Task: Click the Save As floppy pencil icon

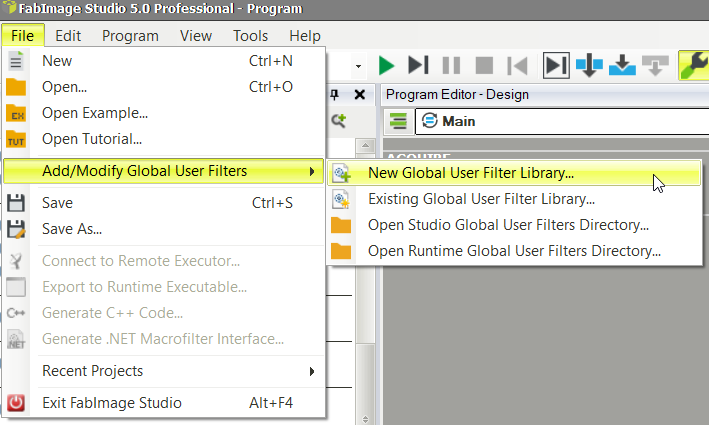Action: click(16, 229)
